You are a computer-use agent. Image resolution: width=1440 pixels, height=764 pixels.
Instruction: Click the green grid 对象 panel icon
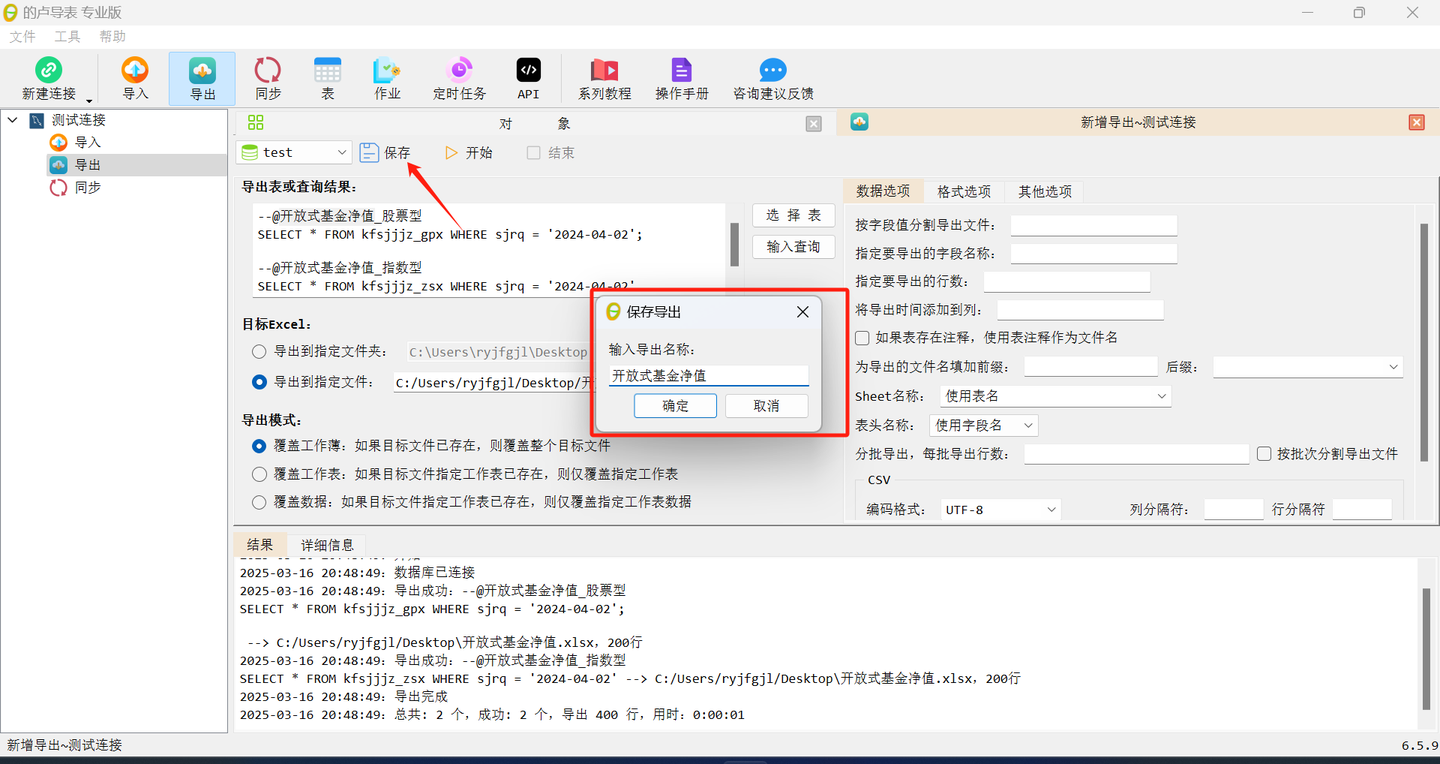[x=255, y=122]
